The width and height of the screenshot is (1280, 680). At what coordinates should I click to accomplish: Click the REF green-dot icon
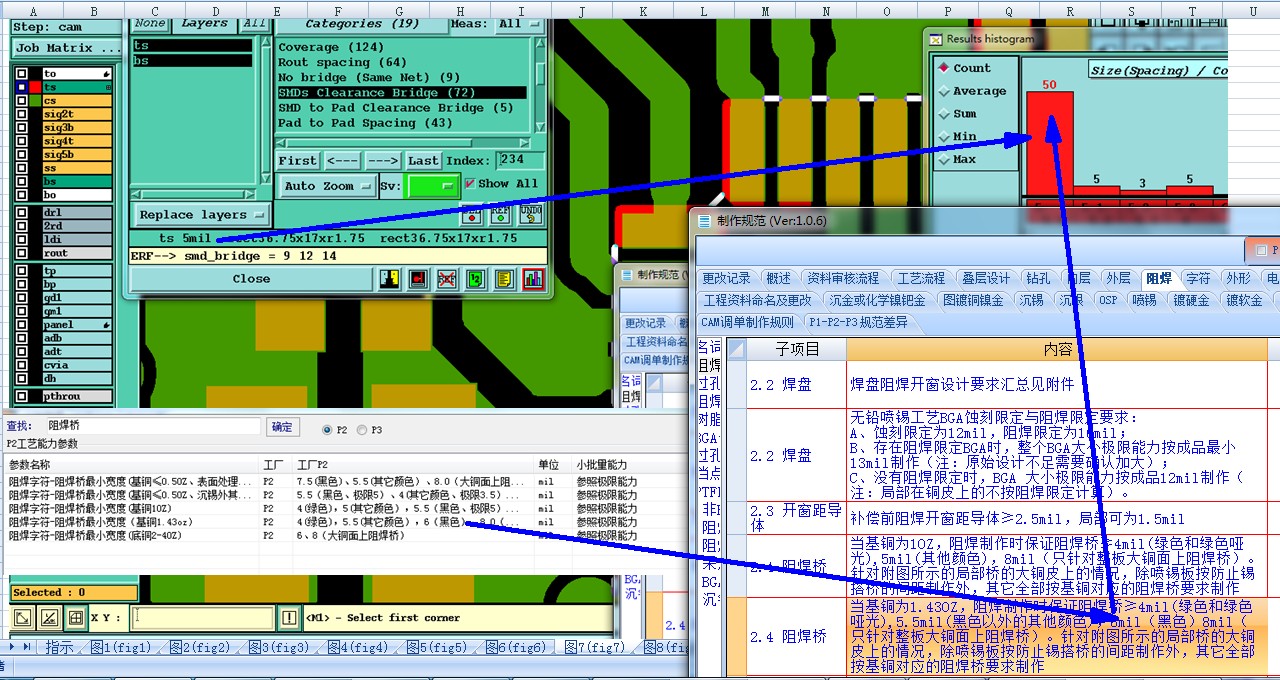pos(499,213)
